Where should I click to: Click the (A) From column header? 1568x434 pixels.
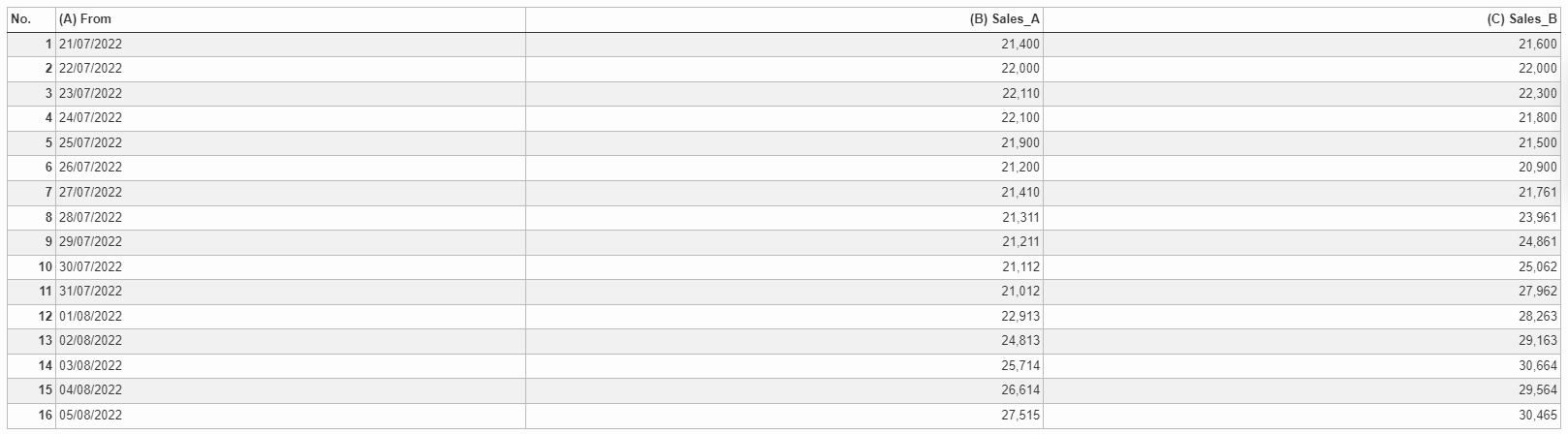coord(291,19)
